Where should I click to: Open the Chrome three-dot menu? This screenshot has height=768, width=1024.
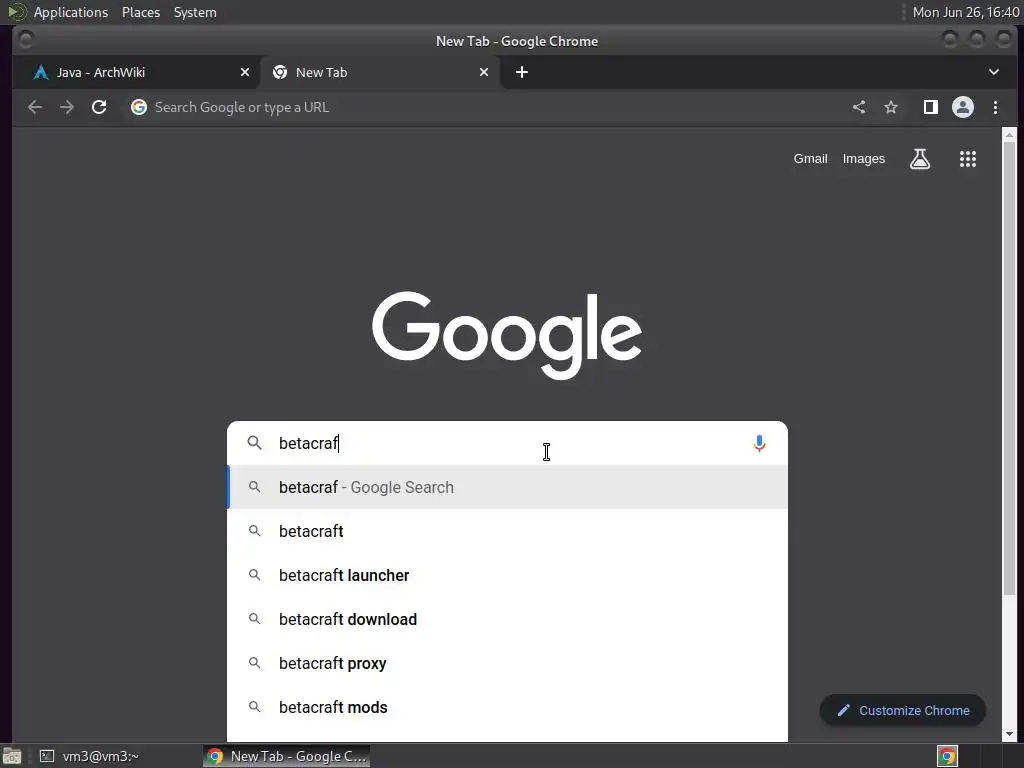(x=995, y=107)
